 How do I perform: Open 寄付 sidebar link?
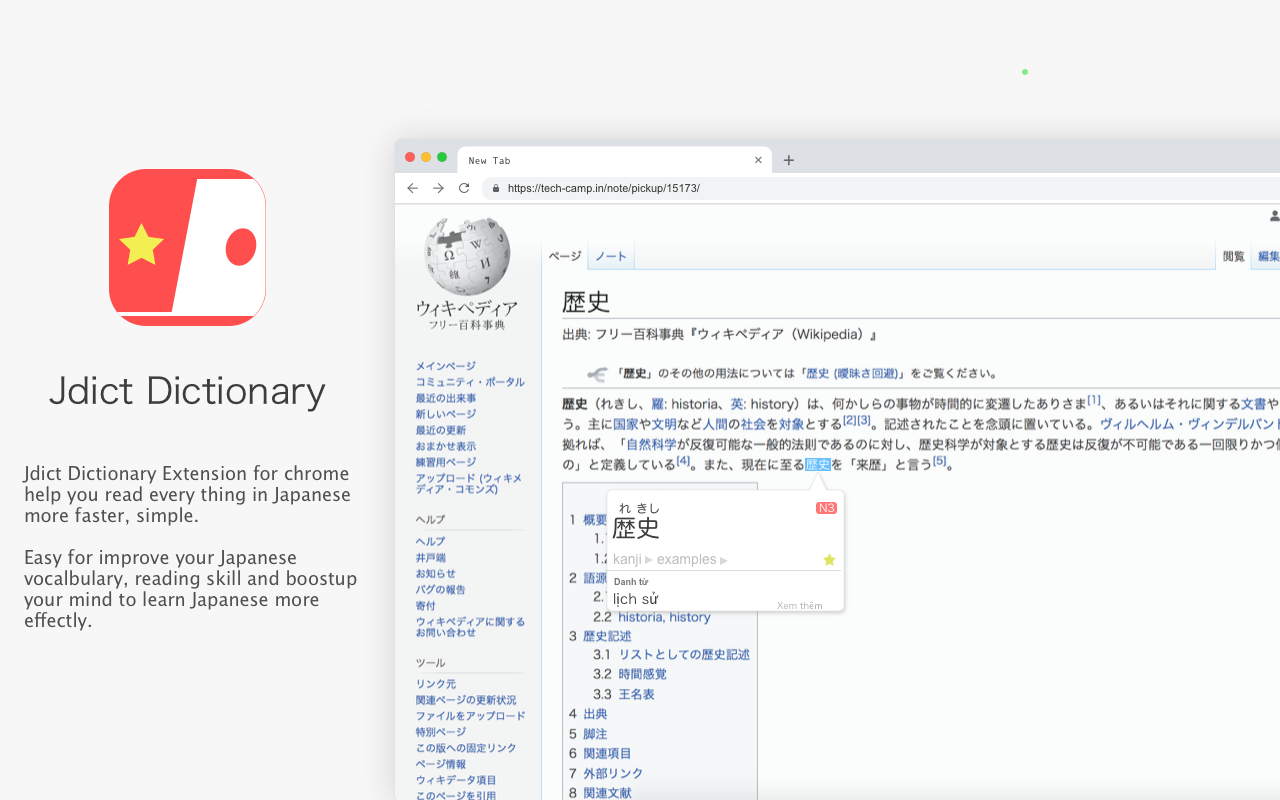(x=426, y=605)
